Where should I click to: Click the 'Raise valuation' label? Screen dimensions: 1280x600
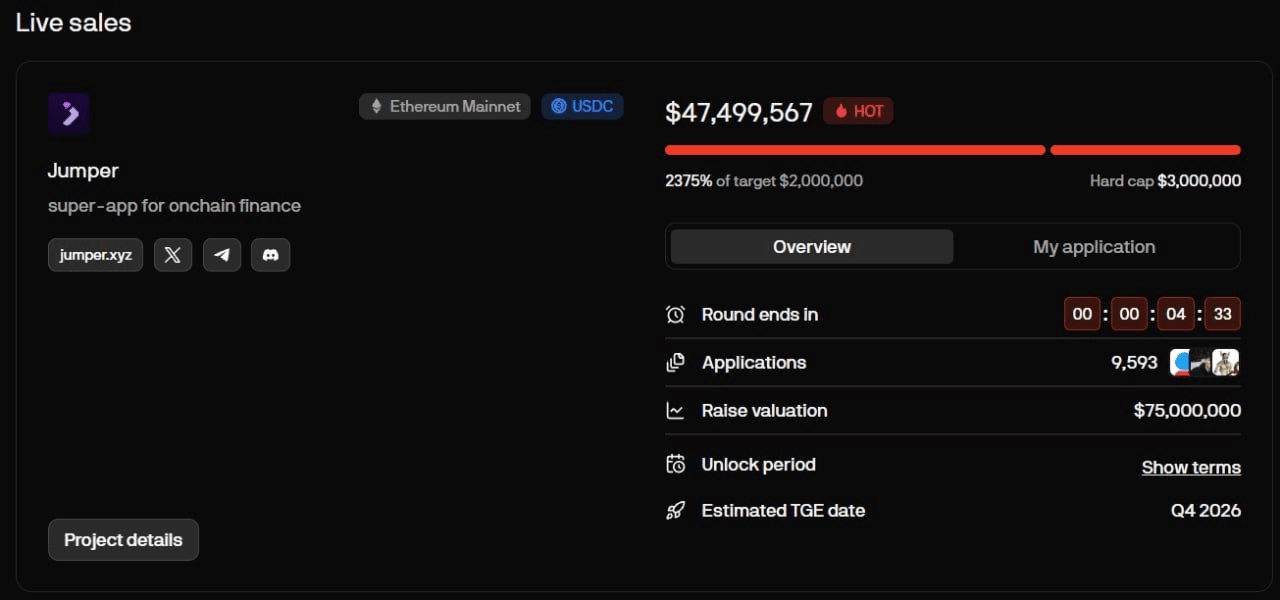point(765,410)
